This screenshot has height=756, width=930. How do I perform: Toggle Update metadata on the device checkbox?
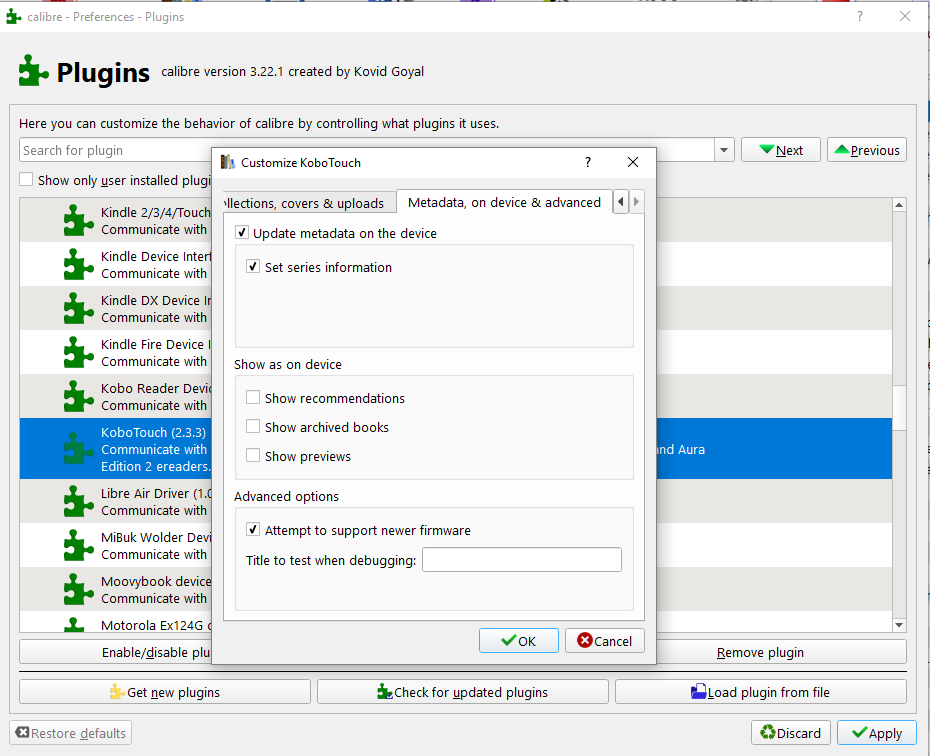pyautogui.click(x=241, y=232)
